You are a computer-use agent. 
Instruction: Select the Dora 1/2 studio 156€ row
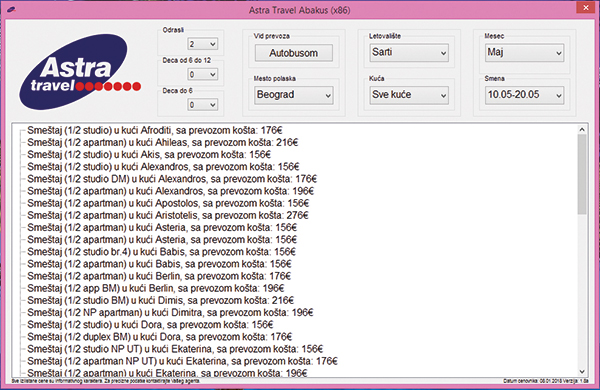click(x=150, y=325)
